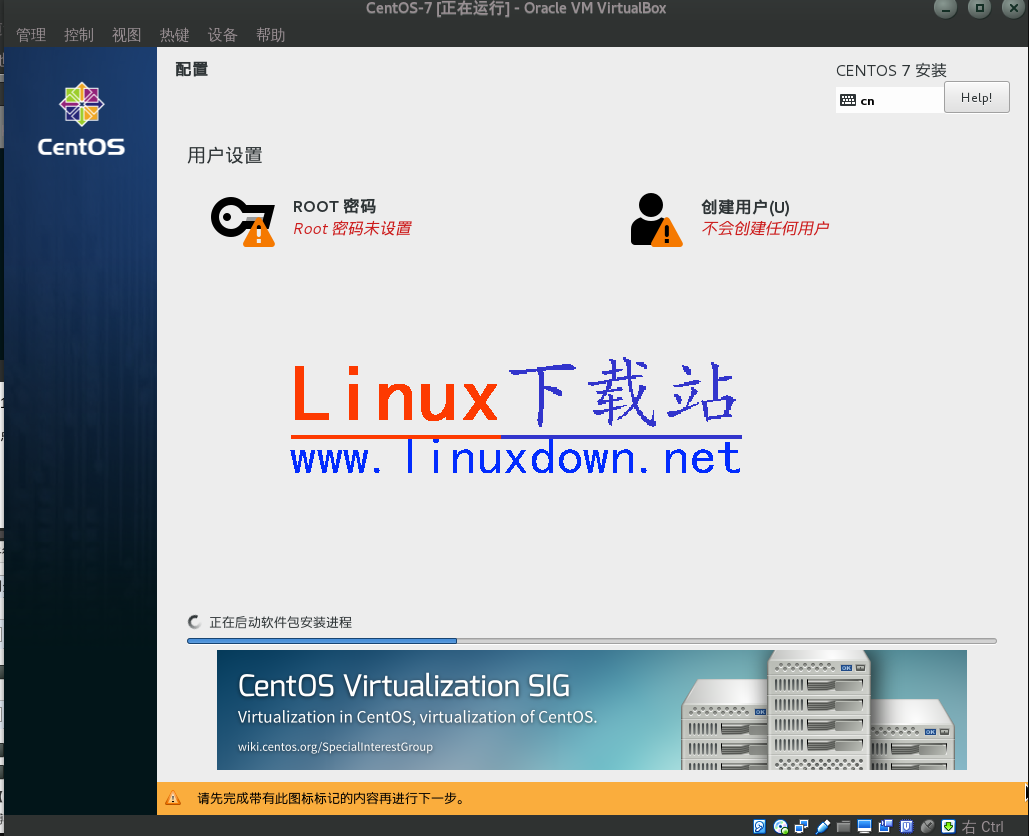The height and width of the screenshot is (836, 1029).
Task: Click the CENTOS 7 安装 title
Action: (x=891, y=70)
